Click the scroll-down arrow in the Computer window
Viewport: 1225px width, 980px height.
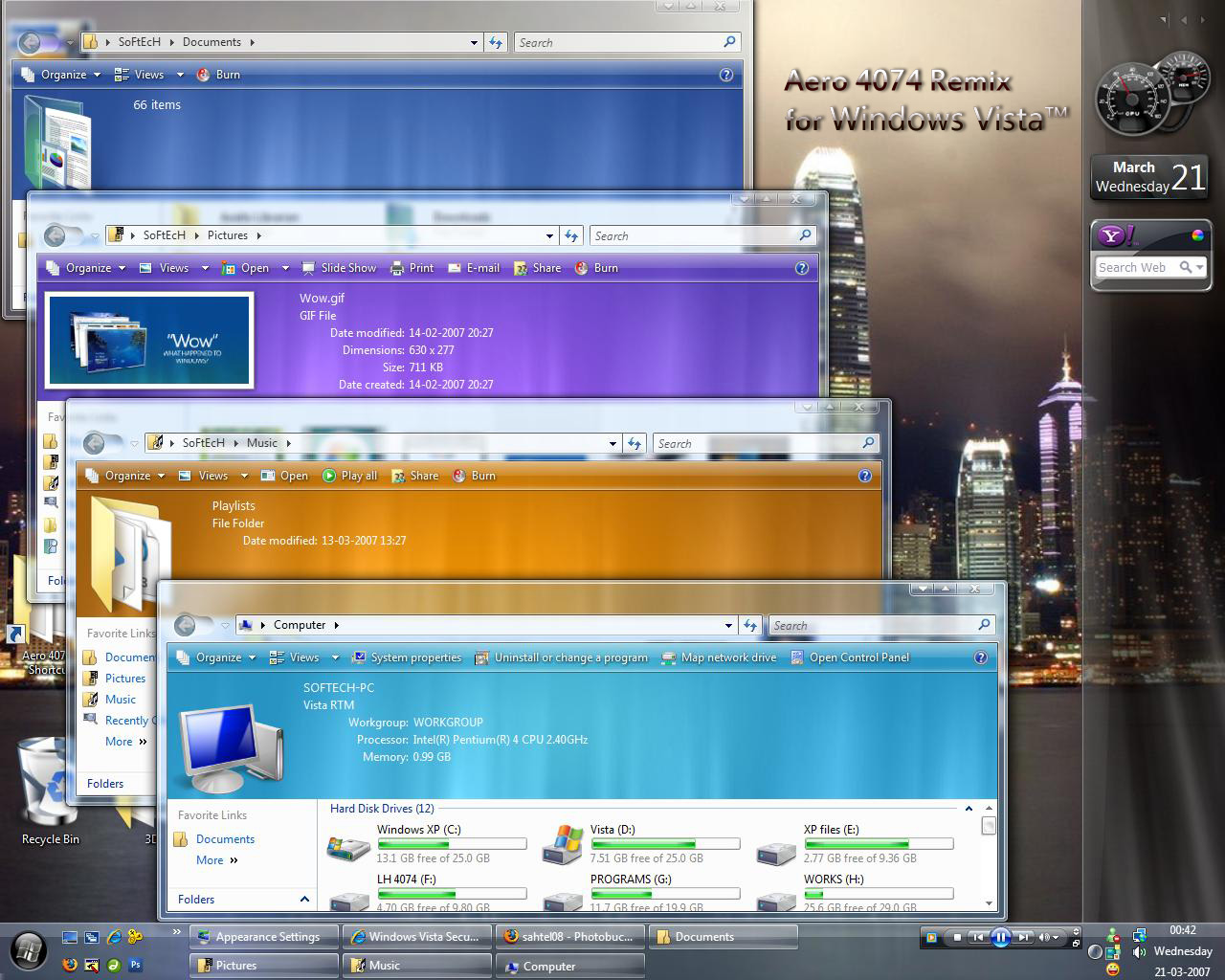(989, 903)
